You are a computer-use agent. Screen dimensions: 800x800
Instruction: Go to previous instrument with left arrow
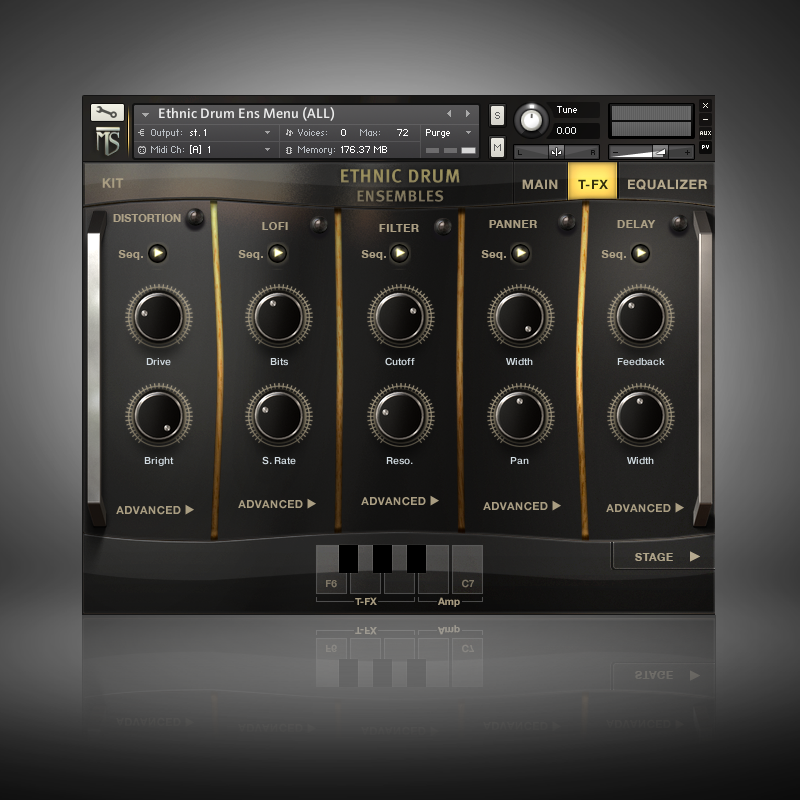[x=449, y=114]
